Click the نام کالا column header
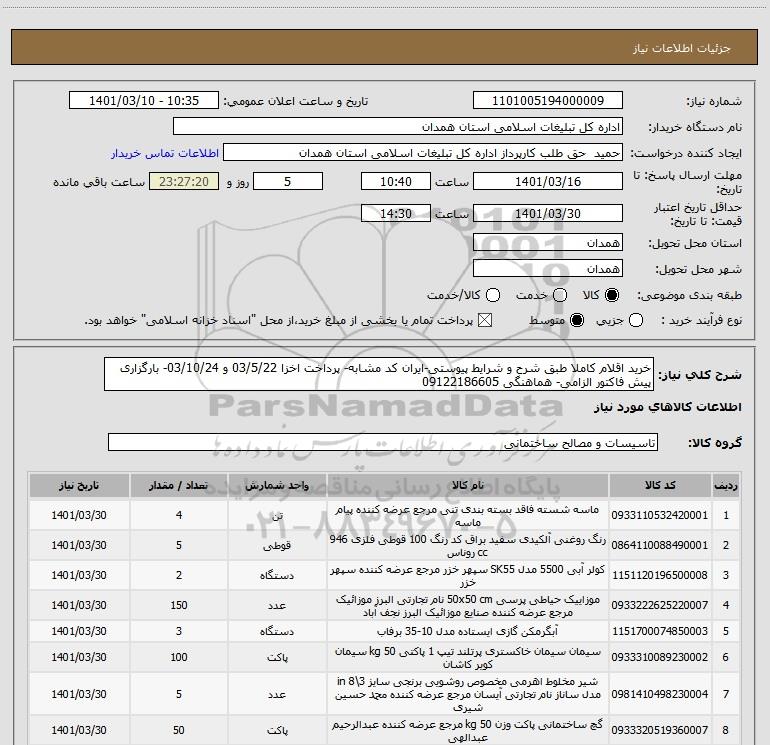This screenshot has width=770, height=745. 468,485
